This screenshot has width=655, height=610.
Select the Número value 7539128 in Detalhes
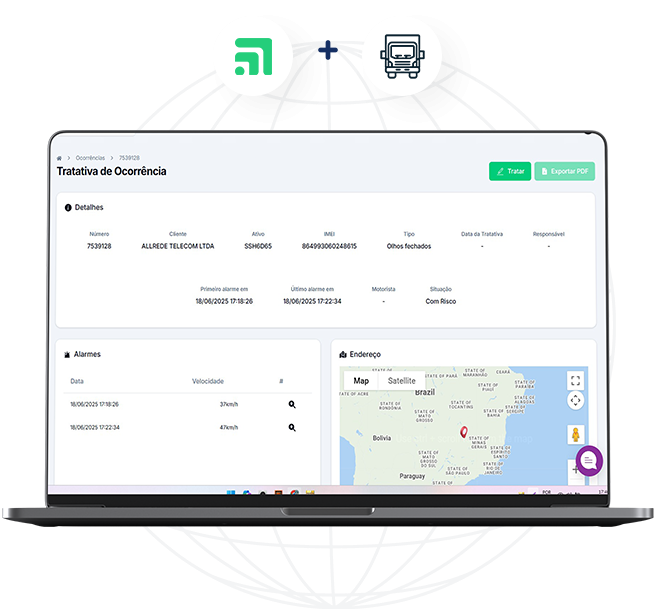(99, 247)
